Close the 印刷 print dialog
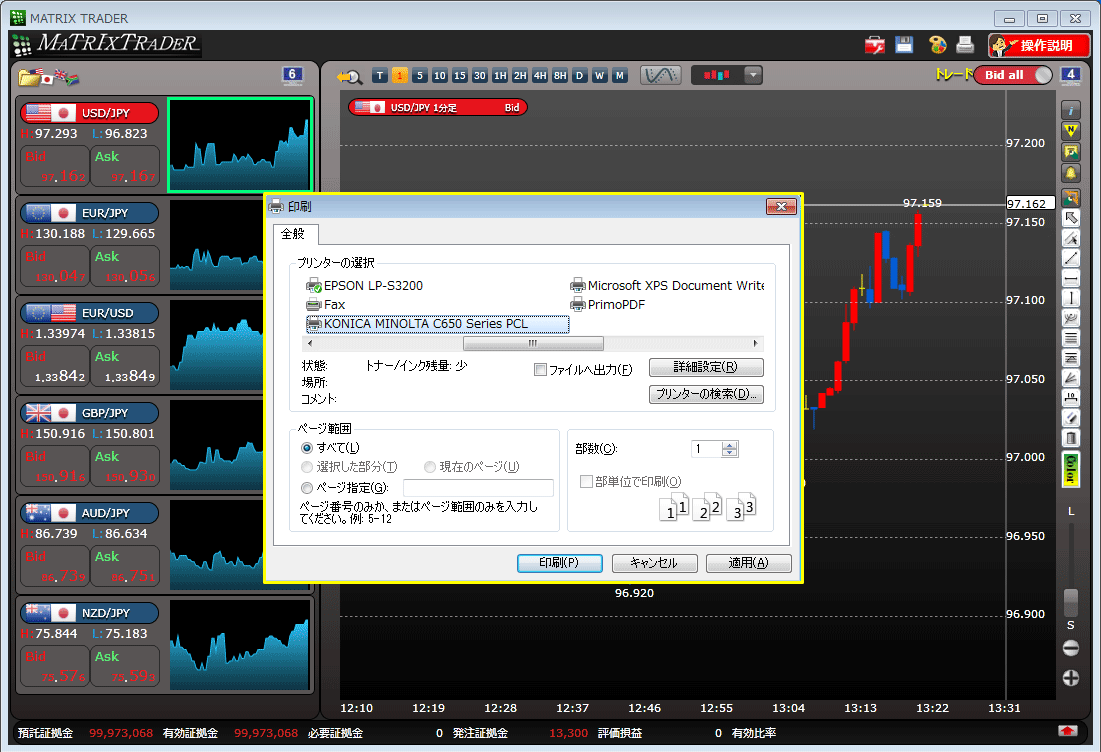This screenshot has width=1101, height=752. coord(781,206)
